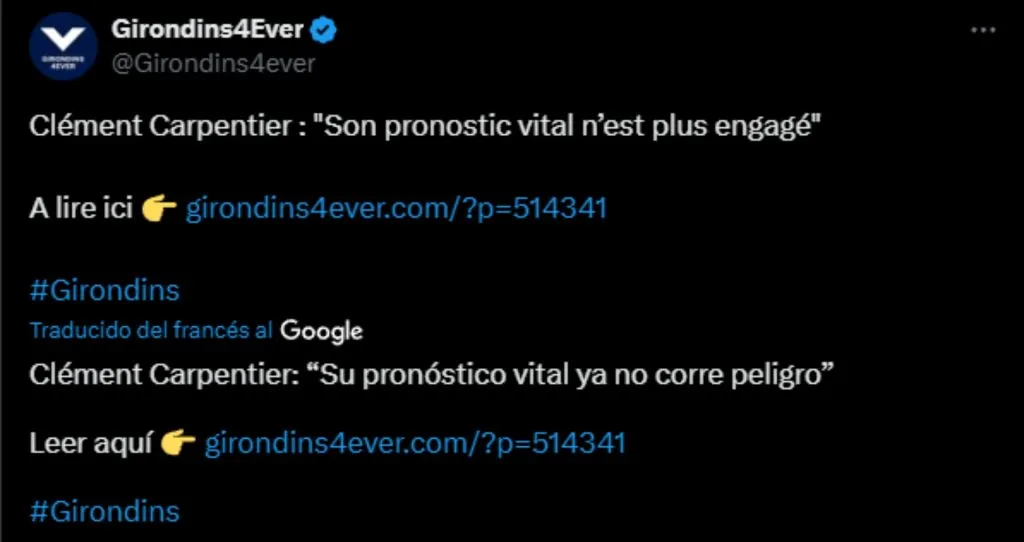Open the first #Girondins hashtag
Screen dimensions: 1024x542
click(105, 291)
